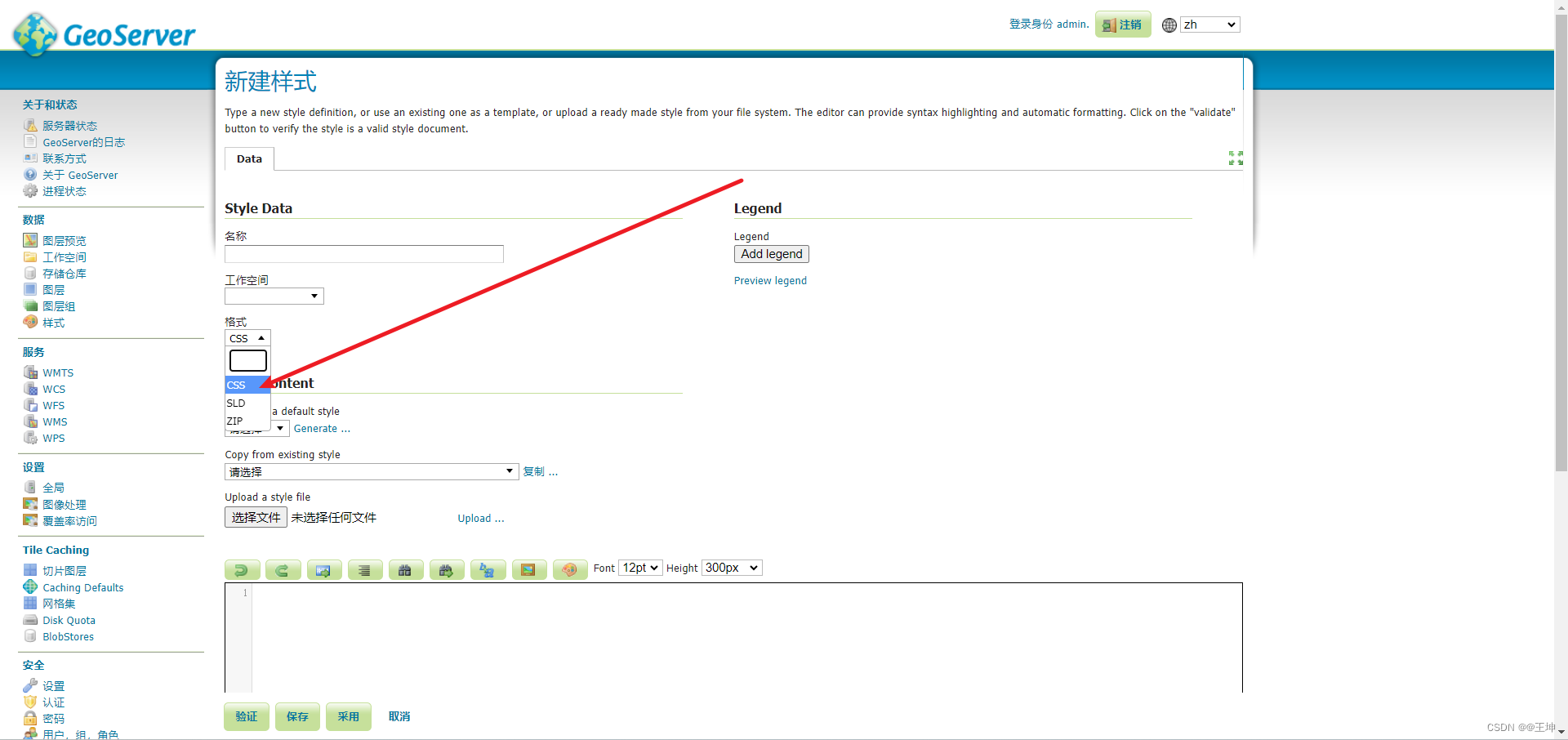Click the replace text toolbar icon

click(x=488, y=569)
